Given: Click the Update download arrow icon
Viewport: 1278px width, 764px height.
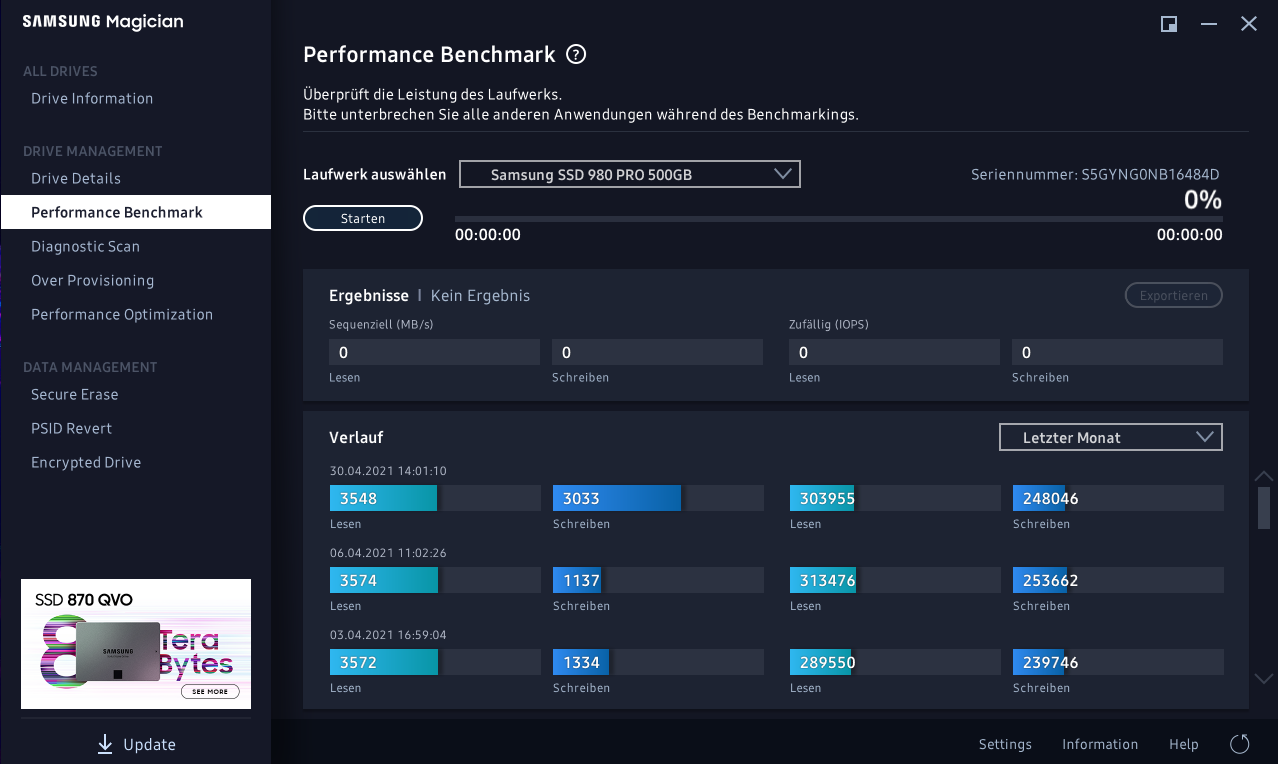Looking at the screenshot, I should click(x=105, y=744).
